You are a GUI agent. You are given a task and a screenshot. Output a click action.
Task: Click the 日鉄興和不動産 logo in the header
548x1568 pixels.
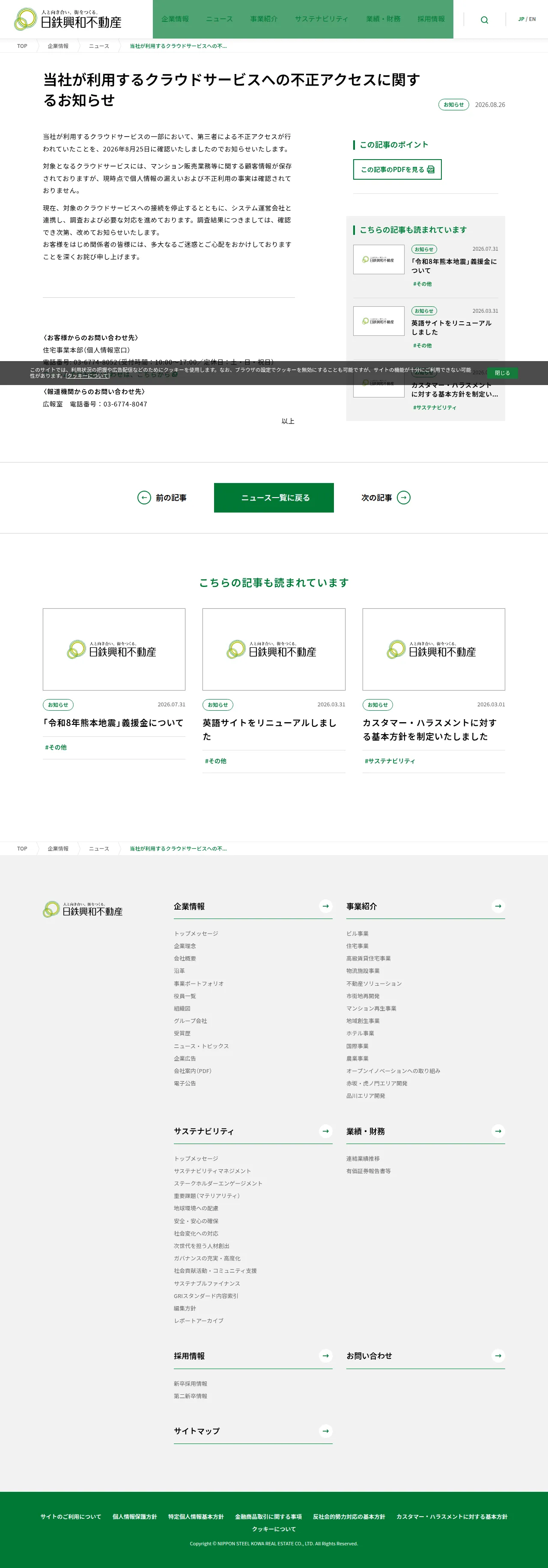[68, 19]
